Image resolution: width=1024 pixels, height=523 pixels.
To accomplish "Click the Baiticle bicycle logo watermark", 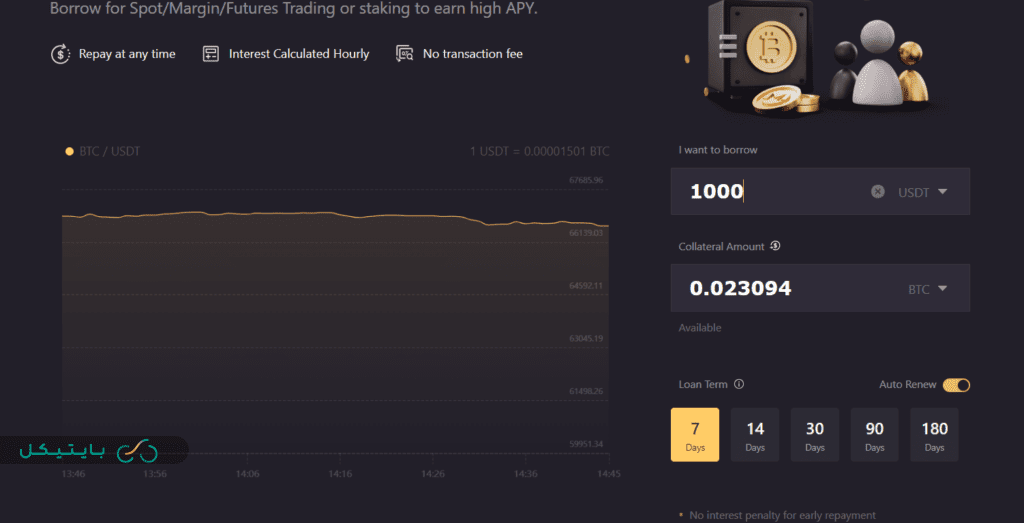I will (x=90, y=451).
